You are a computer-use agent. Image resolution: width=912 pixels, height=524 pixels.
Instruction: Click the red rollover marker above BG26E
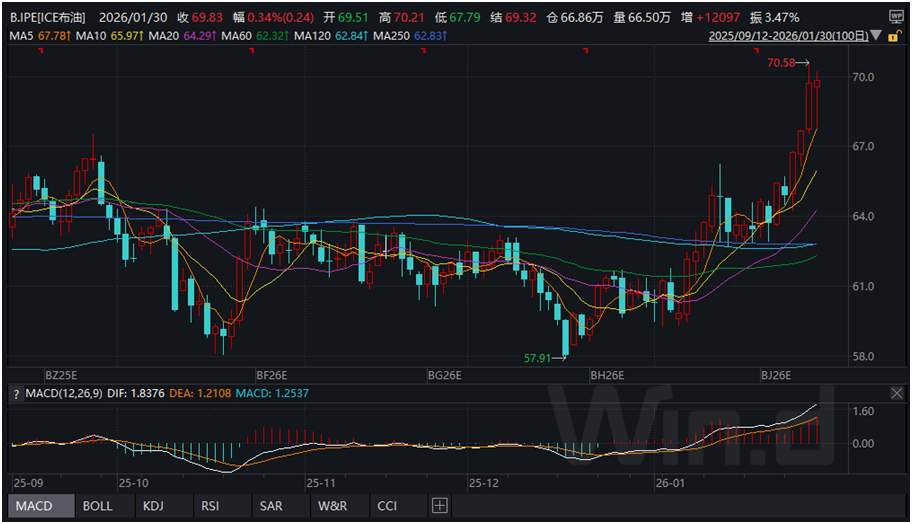[423, 52]
